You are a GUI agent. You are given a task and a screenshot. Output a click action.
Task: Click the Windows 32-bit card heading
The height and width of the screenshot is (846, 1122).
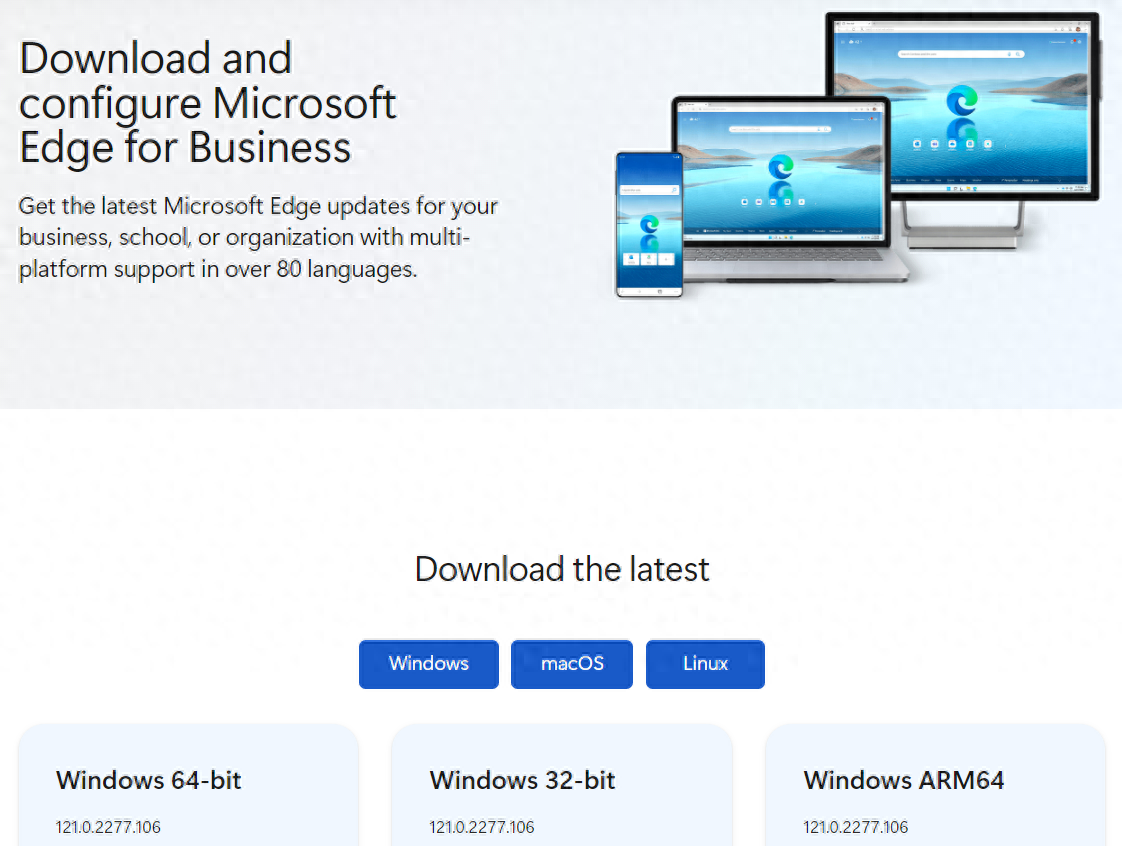(522, 780)
